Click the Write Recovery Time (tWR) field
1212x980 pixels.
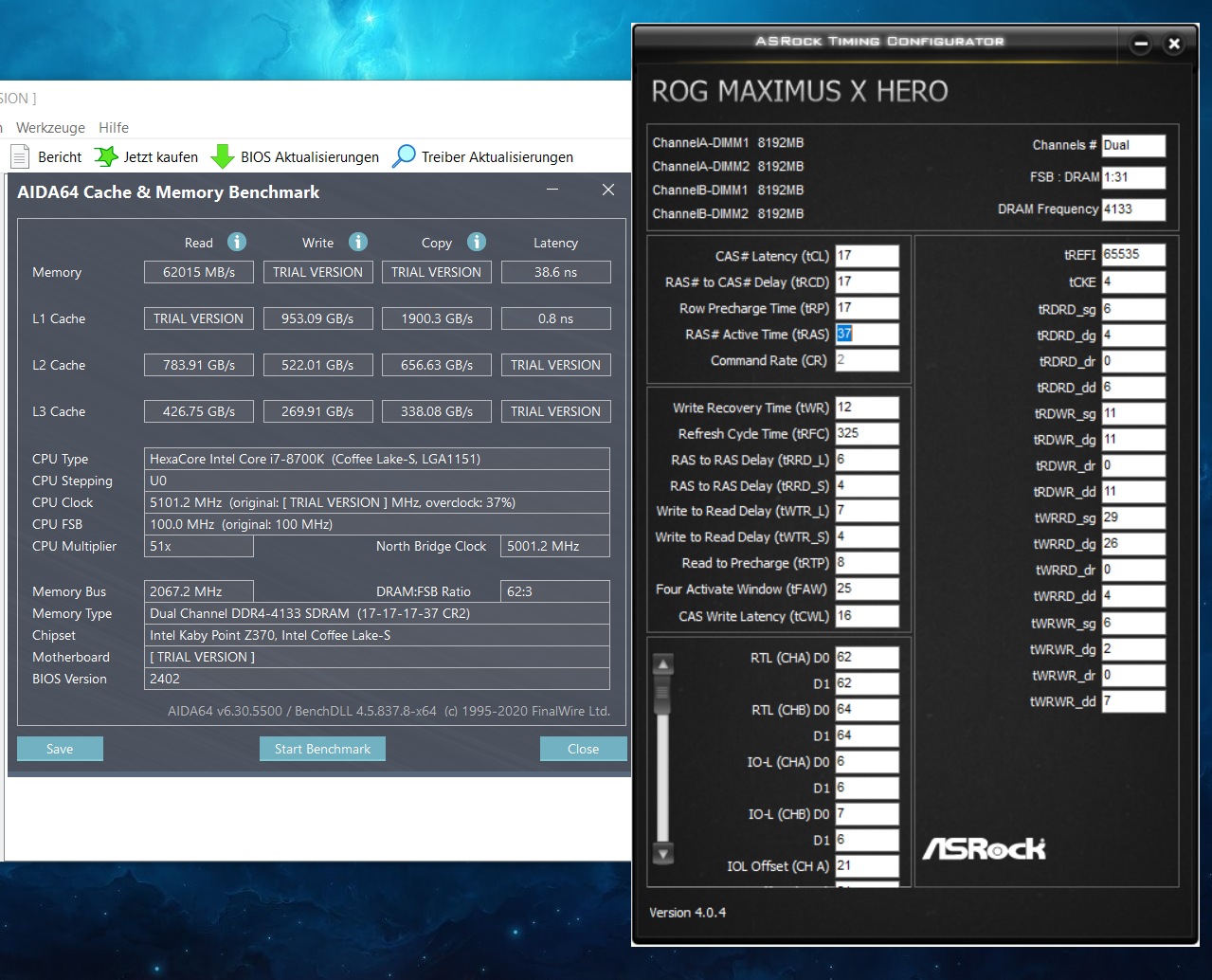point(867,408)
